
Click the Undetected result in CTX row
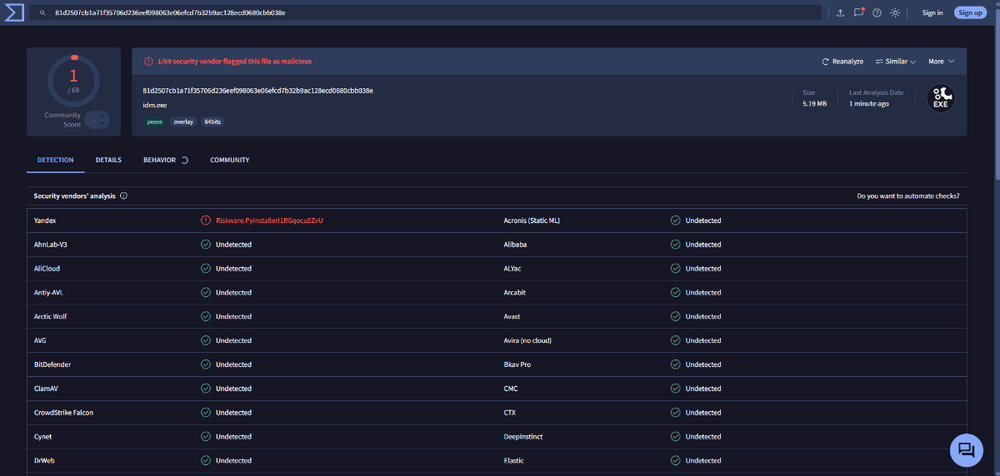[703, 413]
